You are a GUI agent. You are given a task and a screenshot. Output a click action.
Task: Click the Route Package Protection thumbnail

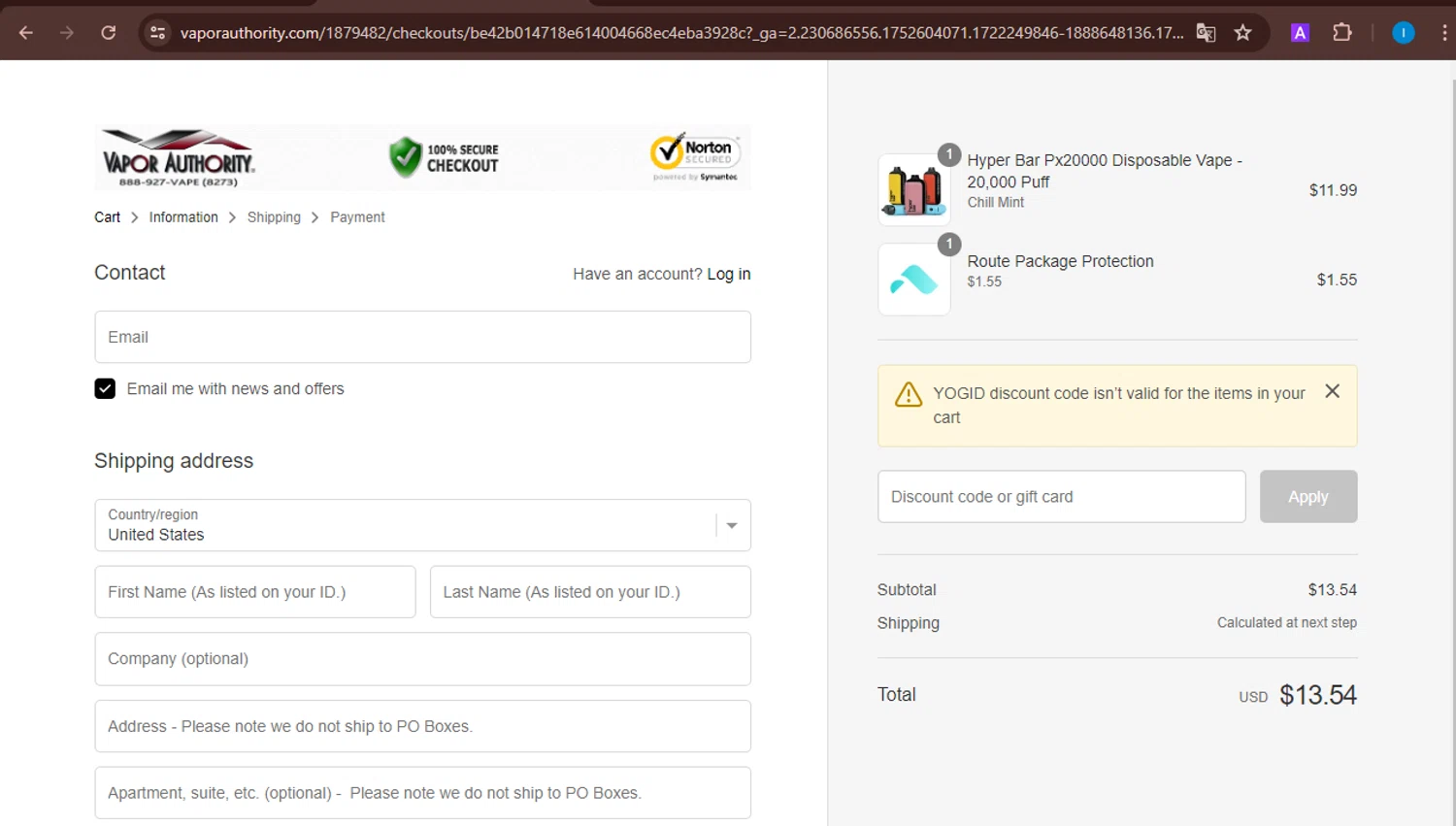(x=914, y=280)
